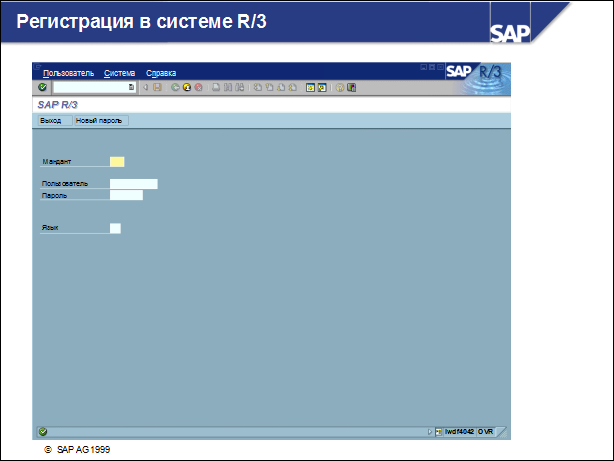Click the green Back arrow icon
614x461 pixels.
click(175, 88)
